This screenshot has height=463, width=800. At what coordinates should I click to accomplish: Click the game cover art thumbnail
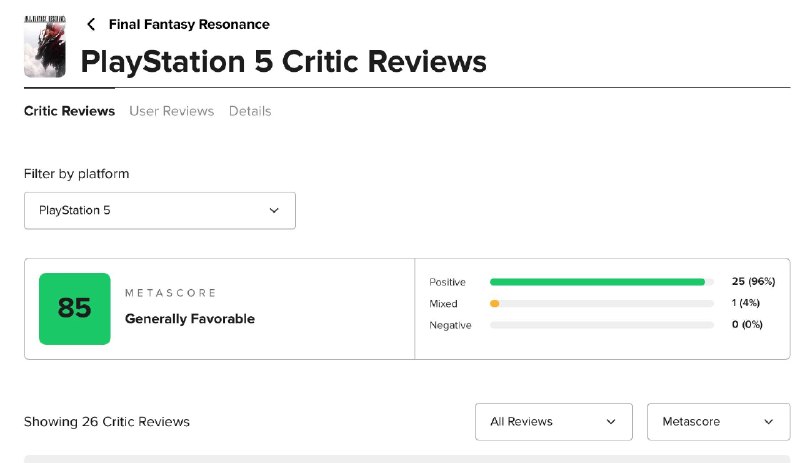[45, 46]
